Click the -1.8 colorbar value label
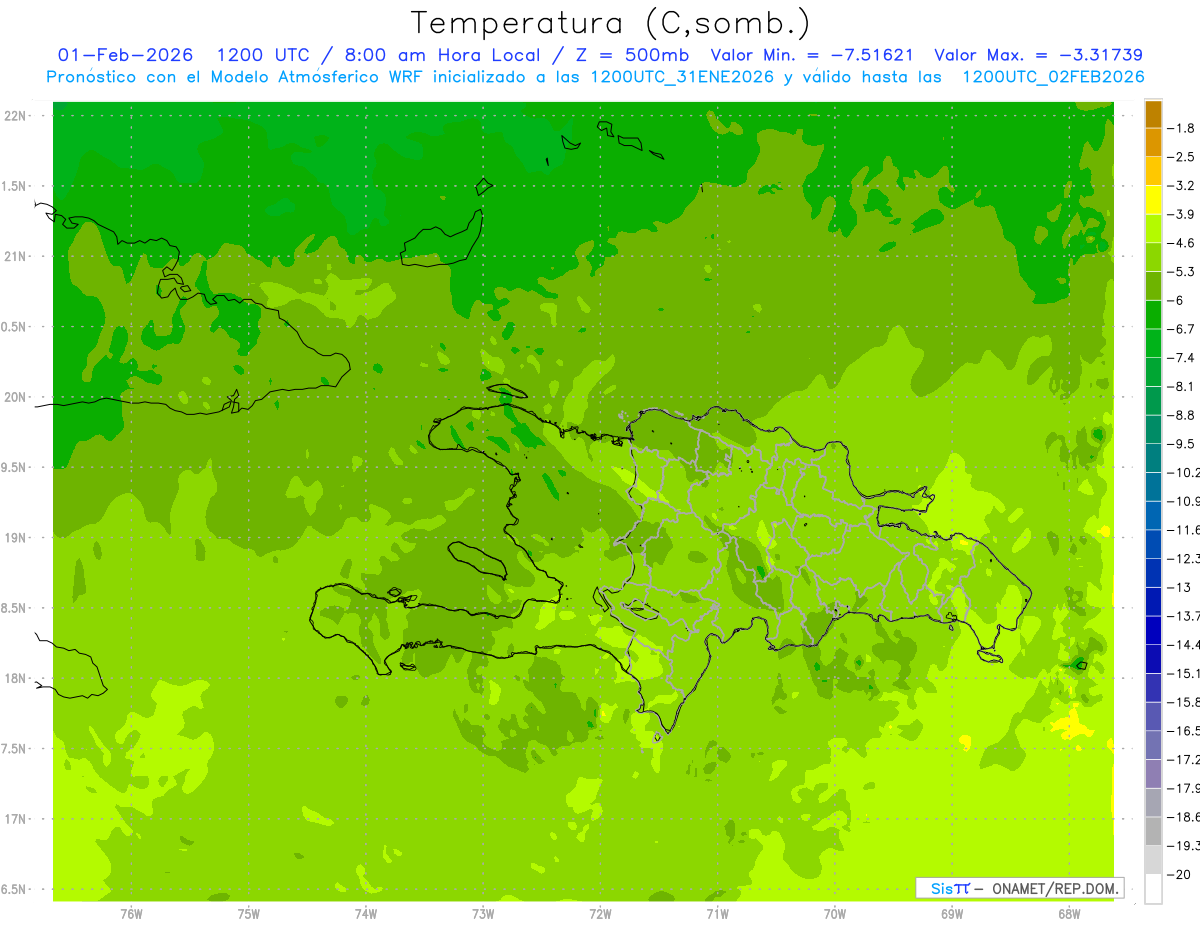The image size is (1200, 927). tap(1182, 128)
